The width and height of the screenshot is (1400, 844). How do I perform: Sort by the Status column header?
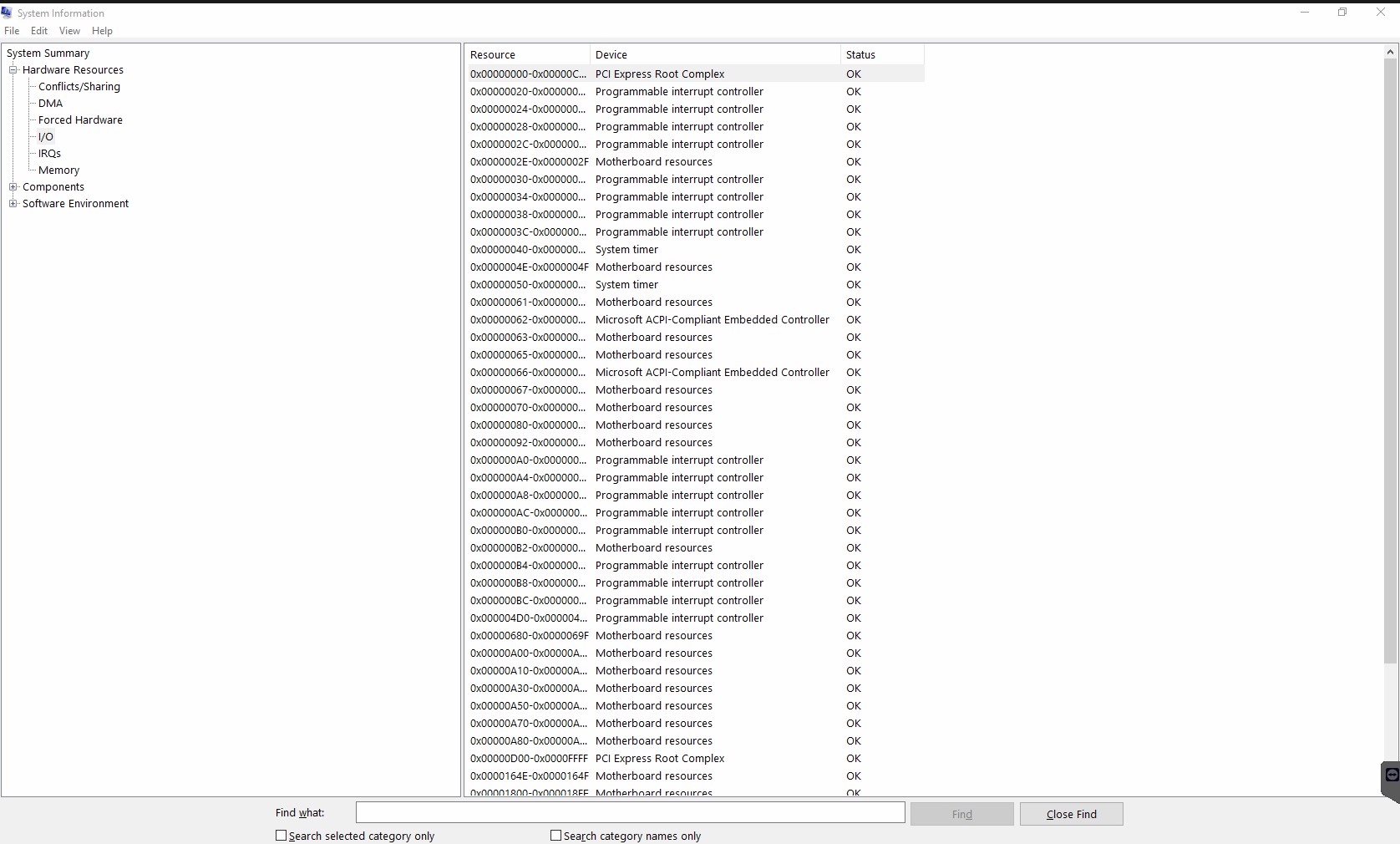[882, 54]
